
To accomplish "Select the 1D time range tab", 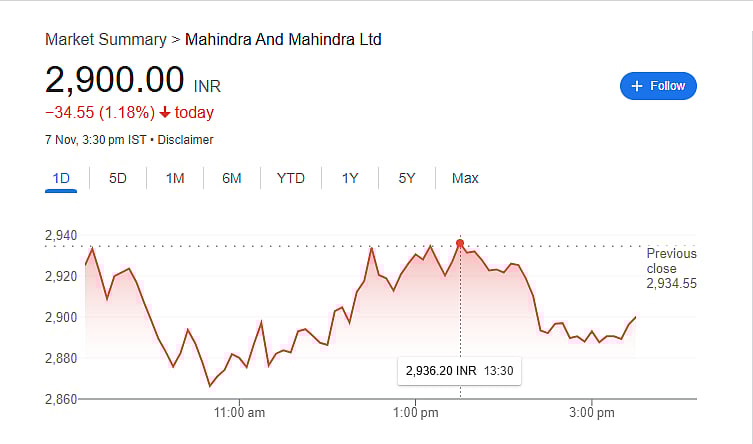I will coord(61,178).
